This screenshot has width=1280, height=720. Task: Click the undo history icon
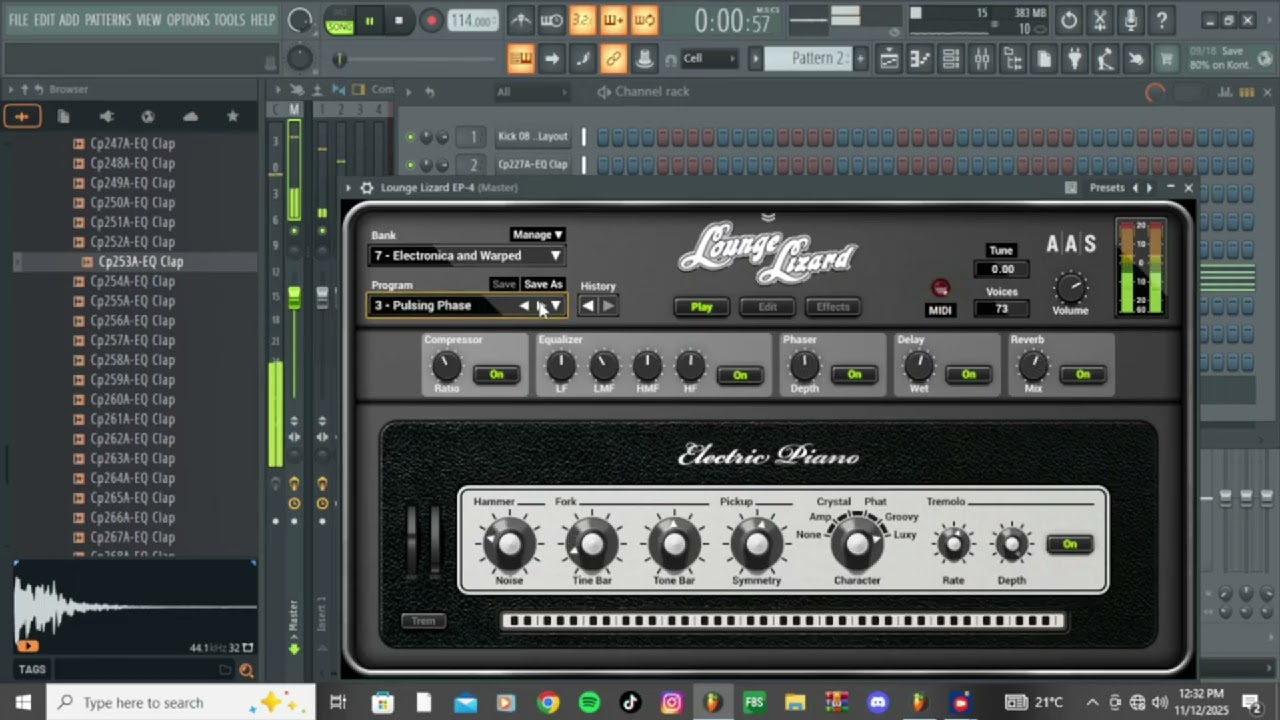point(1069,20)
